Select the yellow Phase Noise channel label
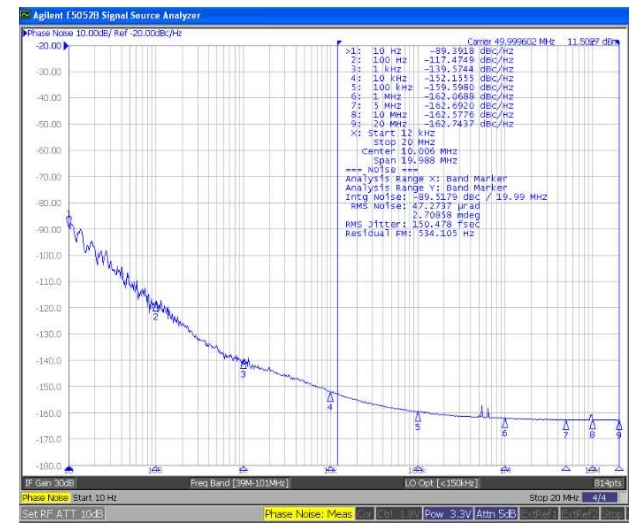 tap(45, 498)
